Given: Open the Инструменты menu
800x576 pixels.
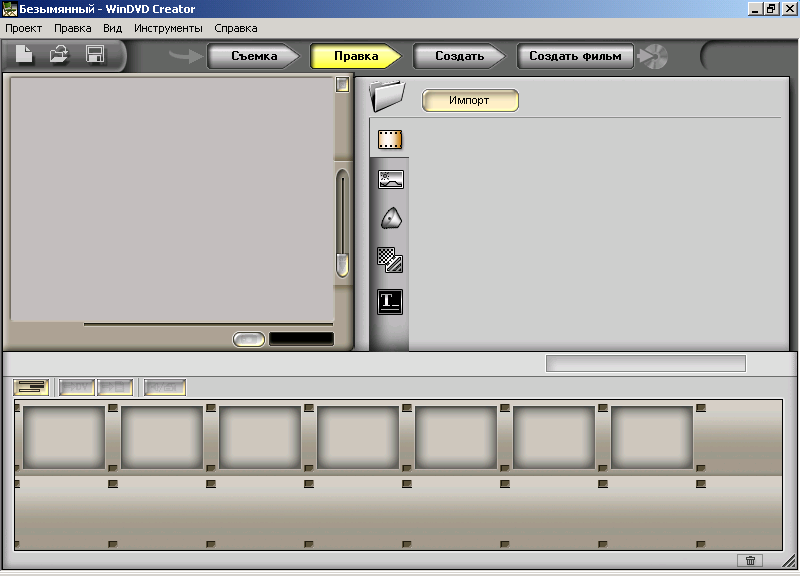Looking at the screenshot, I should point(168,29).
